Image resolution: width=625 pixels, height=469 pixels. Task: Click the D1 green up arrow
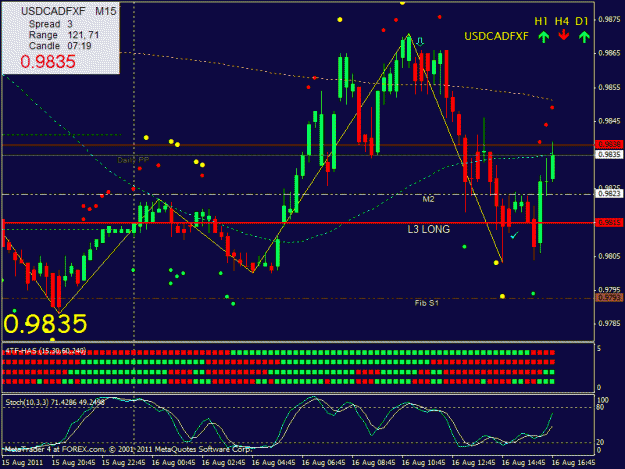point(584,37)
